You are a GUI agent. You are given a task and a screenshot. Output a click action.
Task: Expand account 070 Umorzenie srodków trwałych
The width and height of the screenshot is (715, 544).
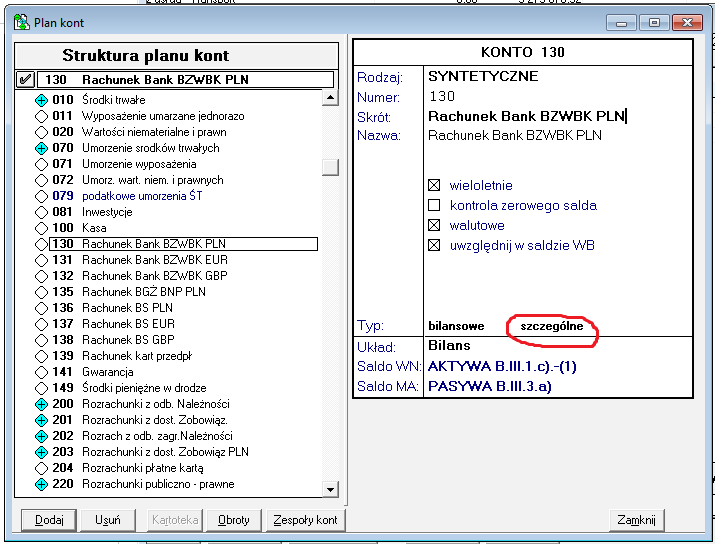click(41, 148)
